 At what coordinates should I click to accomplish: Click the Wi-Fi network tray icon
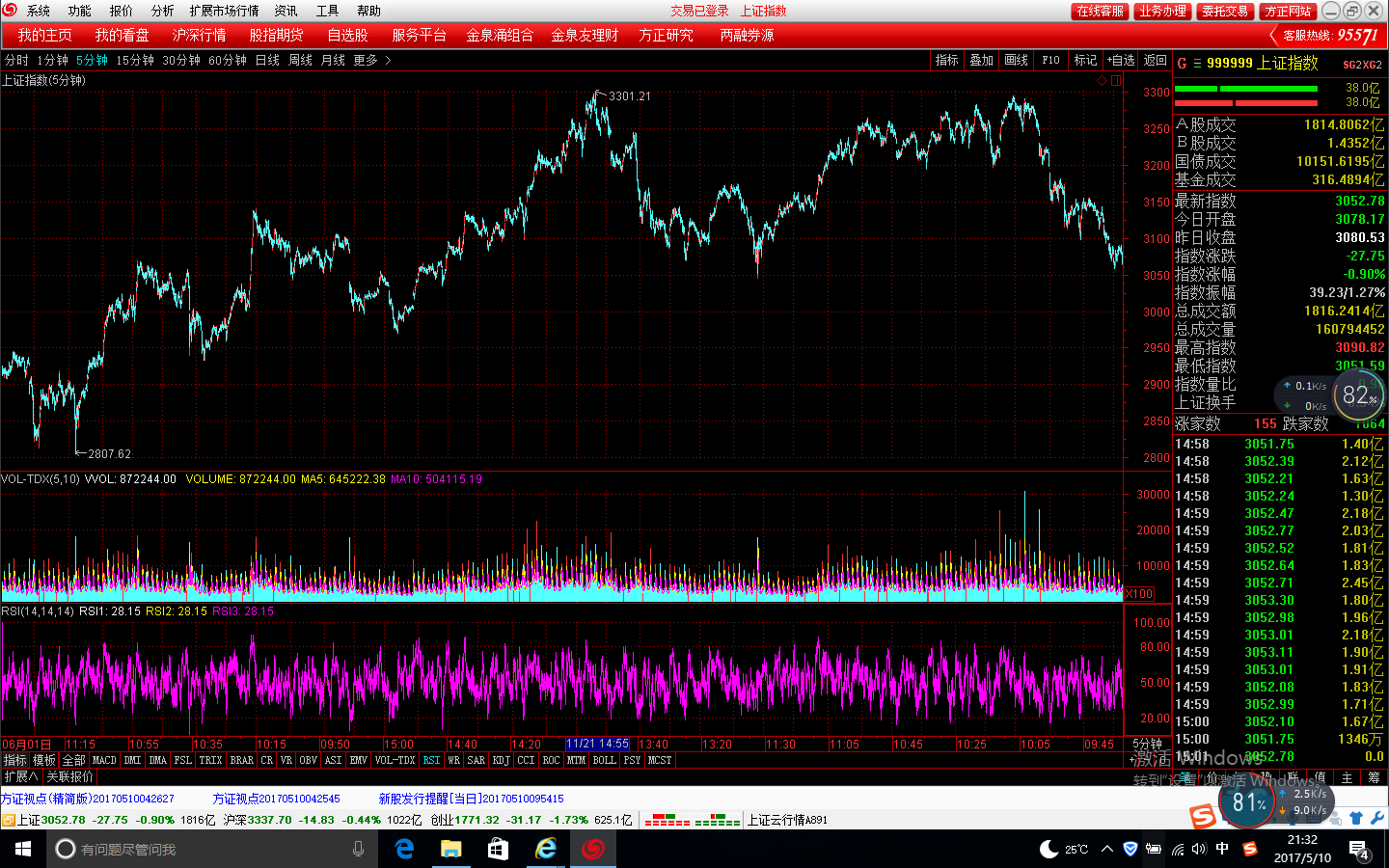pyautogui.click(x=1177, y=849)
